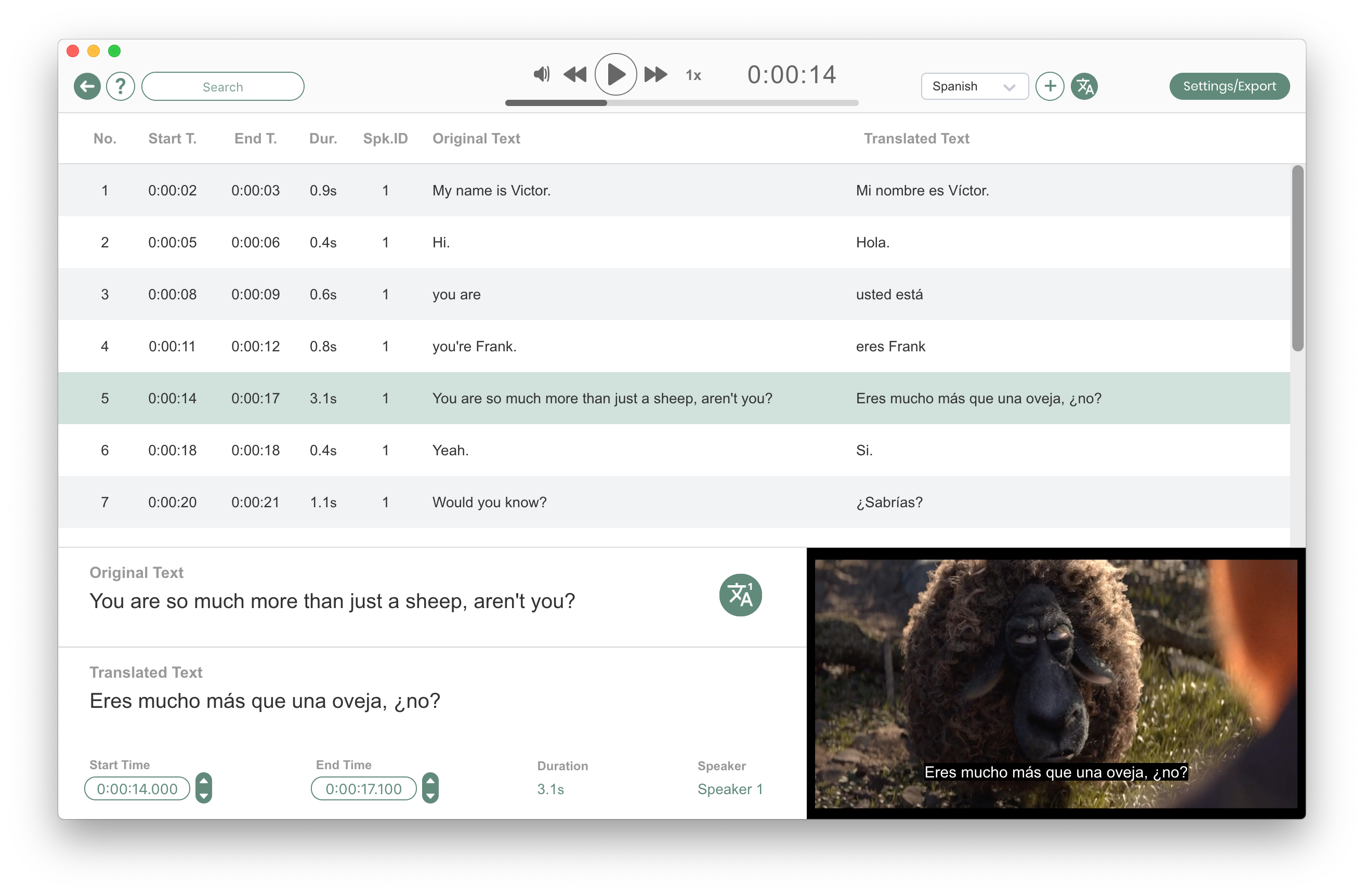Click the video preview thumbnail
The width and height of the screenshot is (1364, 896).
tap(1055, 683)
